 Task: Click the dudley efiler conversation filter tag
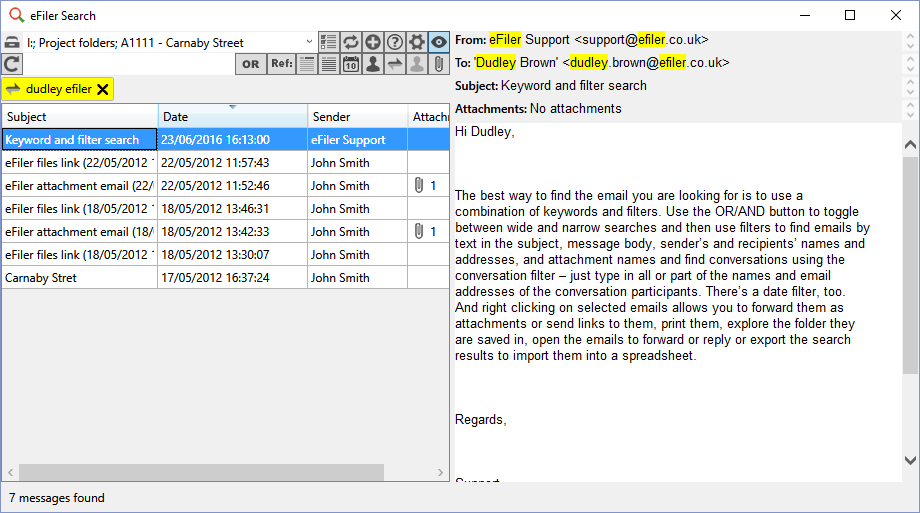58,89
